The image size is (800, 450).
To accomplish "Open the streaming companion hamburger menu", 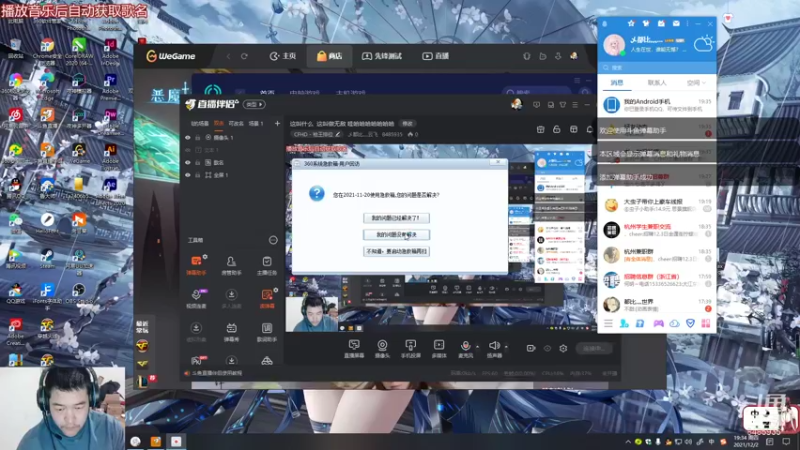I will tap(575, 105).
